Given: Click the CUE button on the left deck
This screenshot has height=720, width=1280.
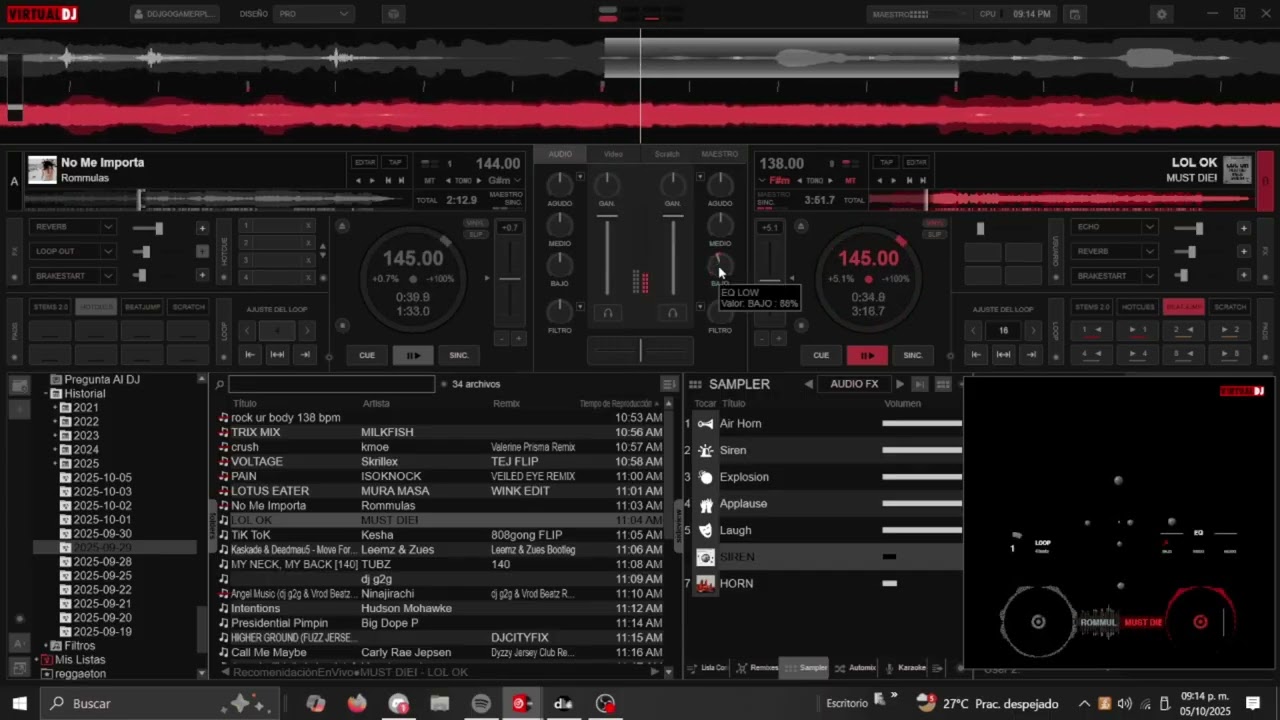Looking at the screenshot, I should 367,355.
